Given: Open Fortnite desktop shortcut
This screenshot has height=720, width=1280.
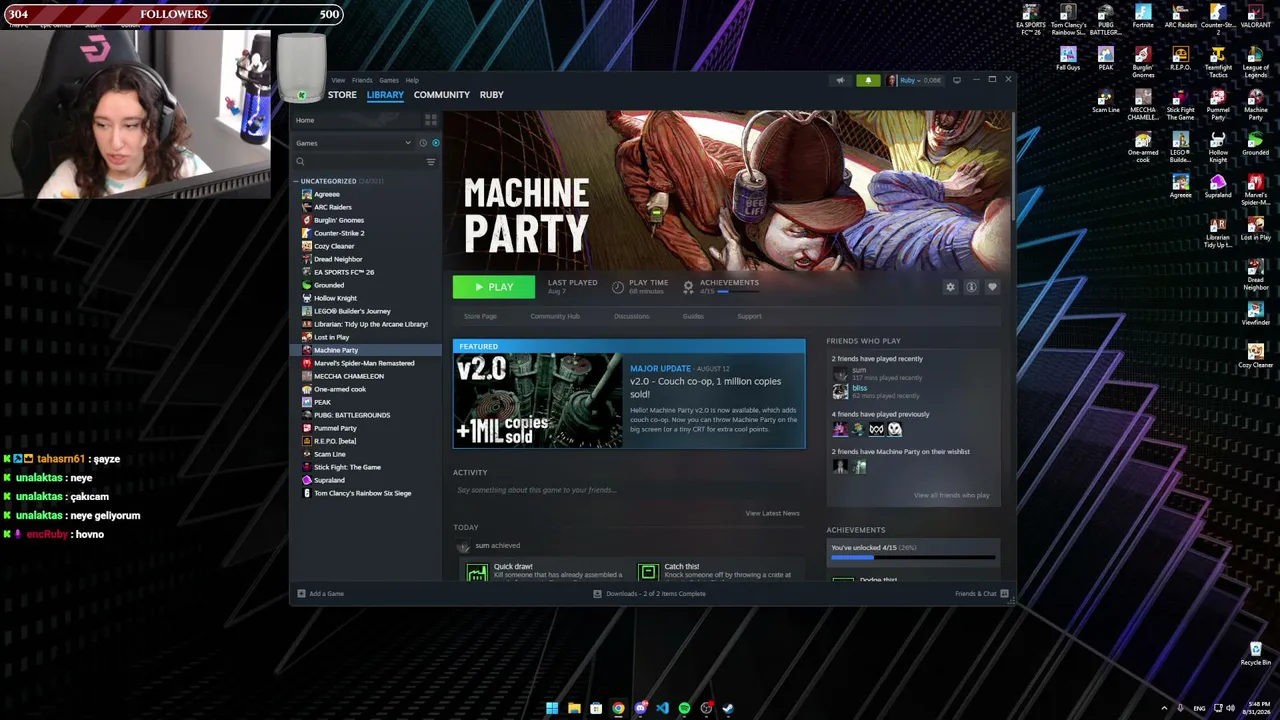Looking at the screenshot, I should coord(1143,17).
